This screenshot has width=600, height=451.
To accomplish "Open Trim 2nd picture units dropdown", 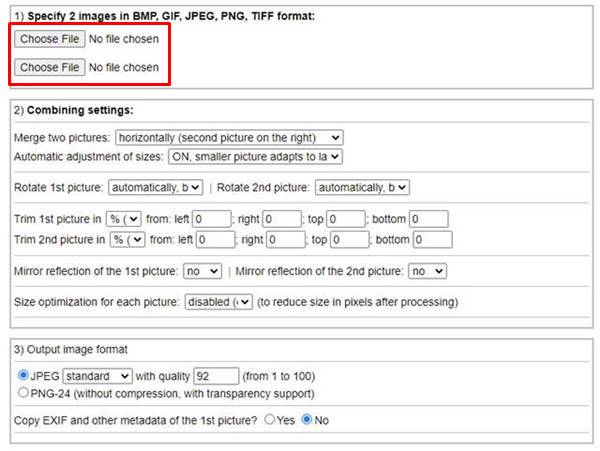I will click(127, 240).
